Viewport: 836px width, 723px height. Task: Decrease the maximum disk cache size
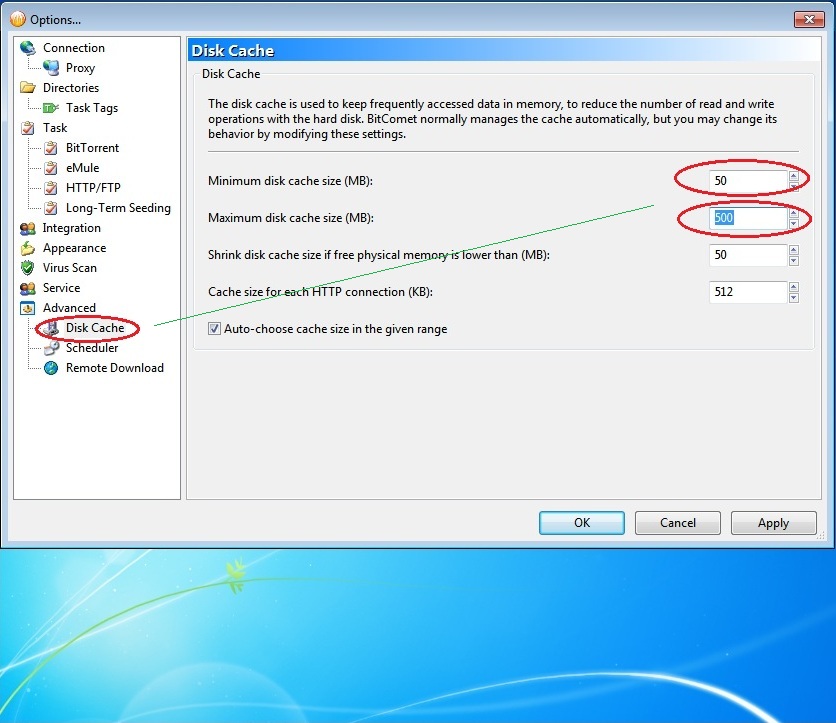[x=794, y=224]
